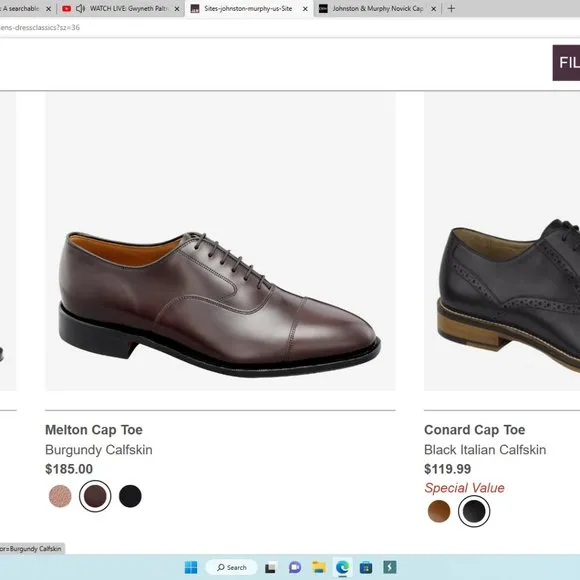
Task: Close the Johnston & Murphy Novick Cap tab
Action: (434, 9)
